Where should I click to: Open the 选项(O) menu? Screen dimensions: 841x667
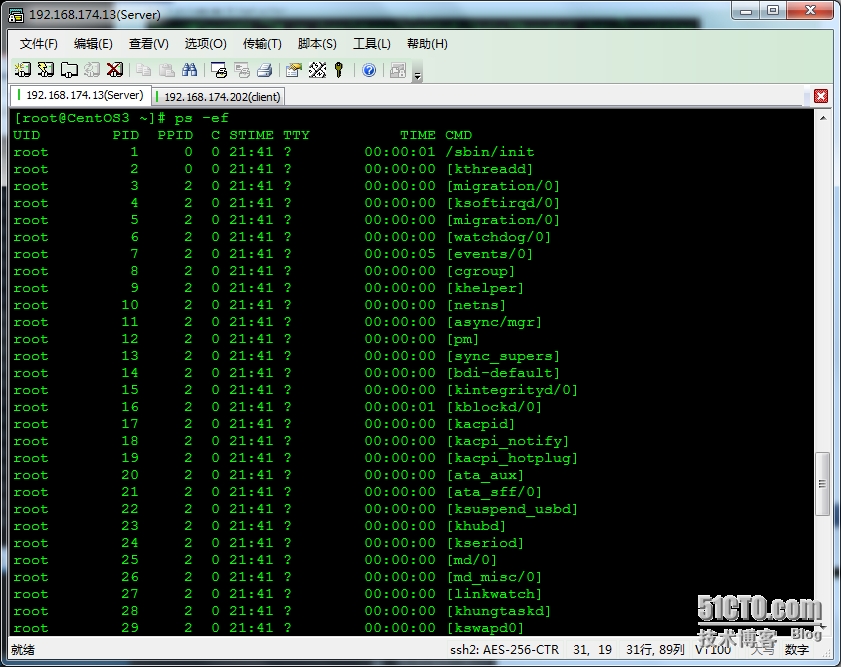click(205, 44)
